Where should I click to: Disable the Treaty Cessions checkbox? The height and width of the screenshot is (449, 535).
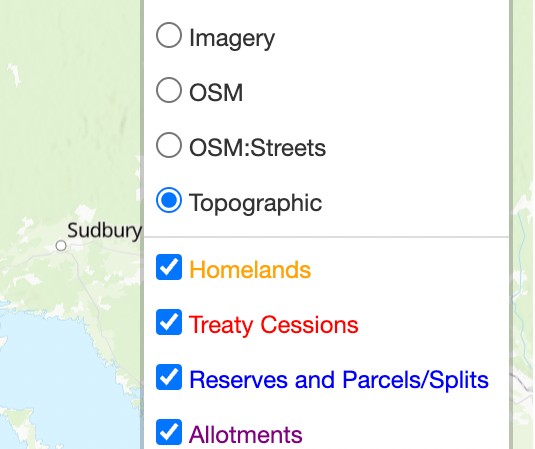coord(169,322)
